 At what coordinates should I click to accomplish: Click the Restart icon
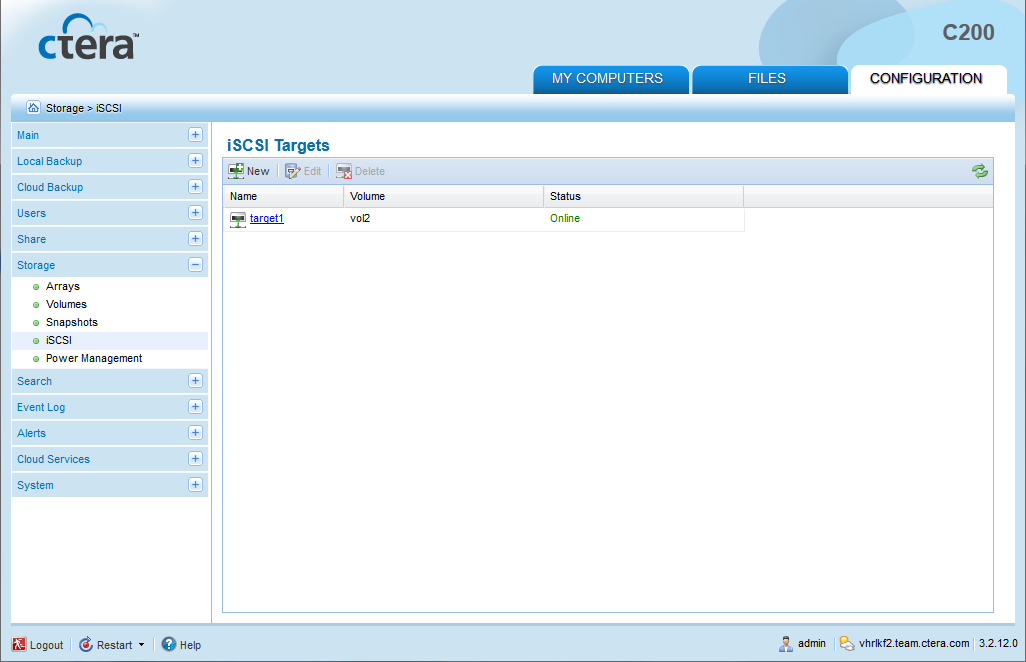tap(86, 644)
